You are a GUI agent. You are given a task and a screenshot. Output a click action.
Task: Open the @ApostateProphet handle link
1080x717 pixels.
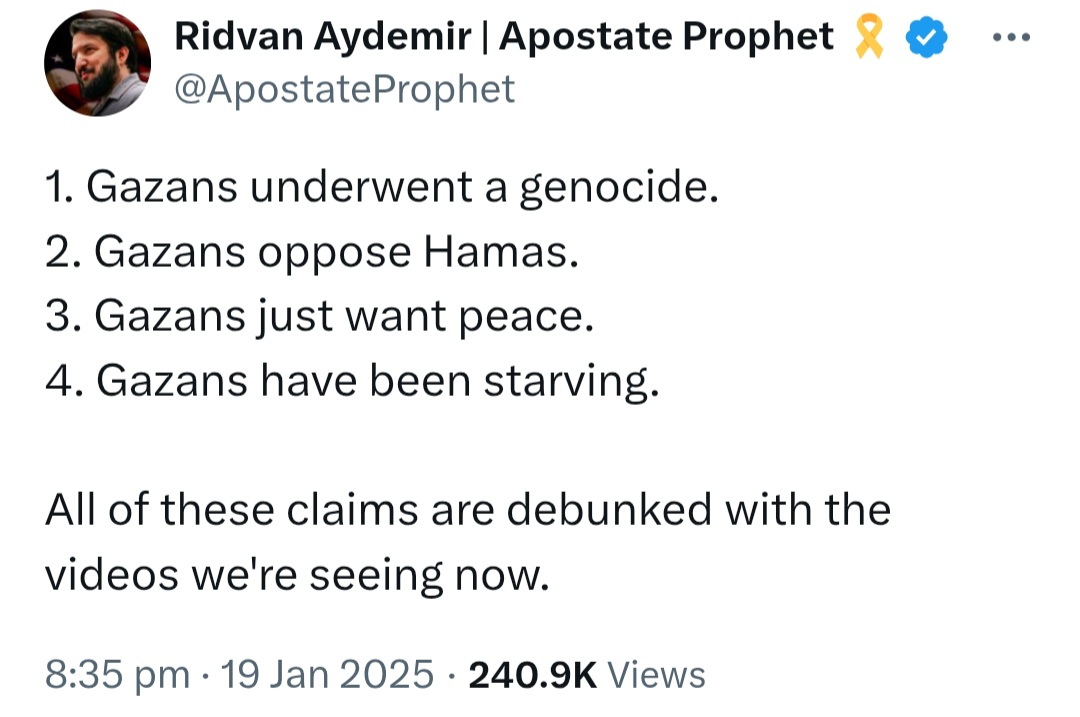[344, 90]
